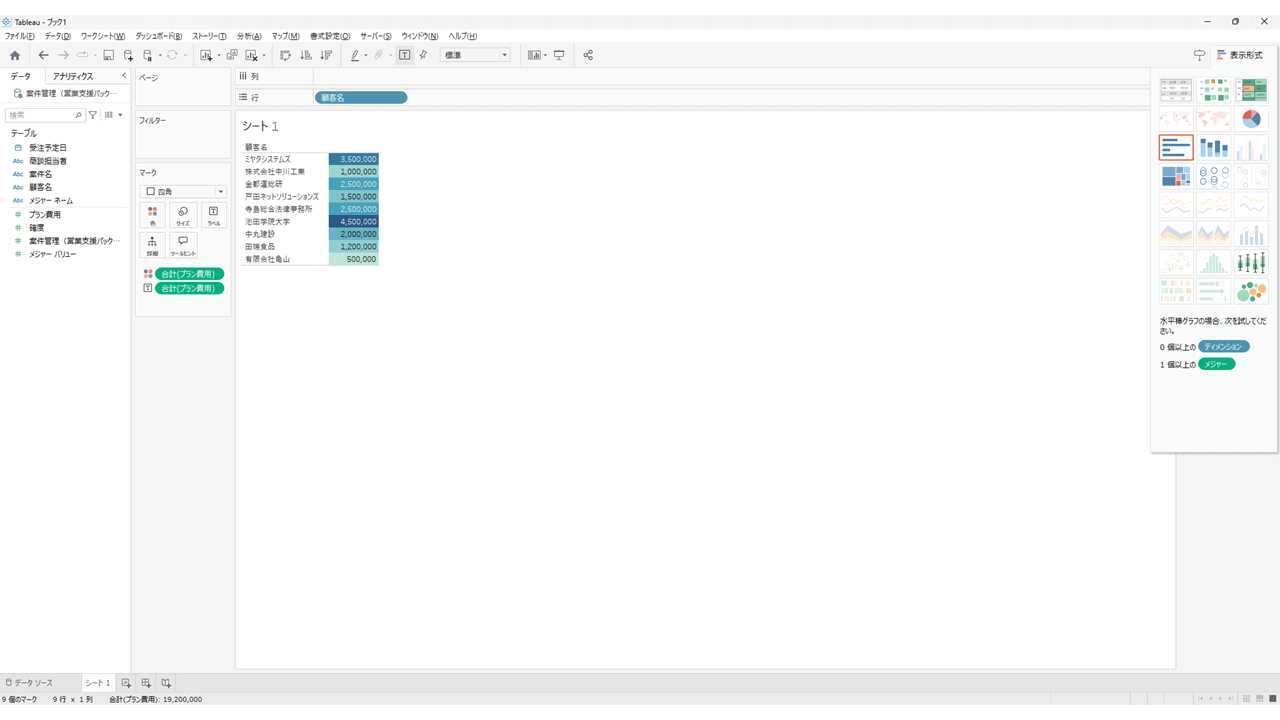The width and height of the screenshot is (1280, 720).
Task: Click the label 合計(プラン費用) pill
Action: (190, 288)
